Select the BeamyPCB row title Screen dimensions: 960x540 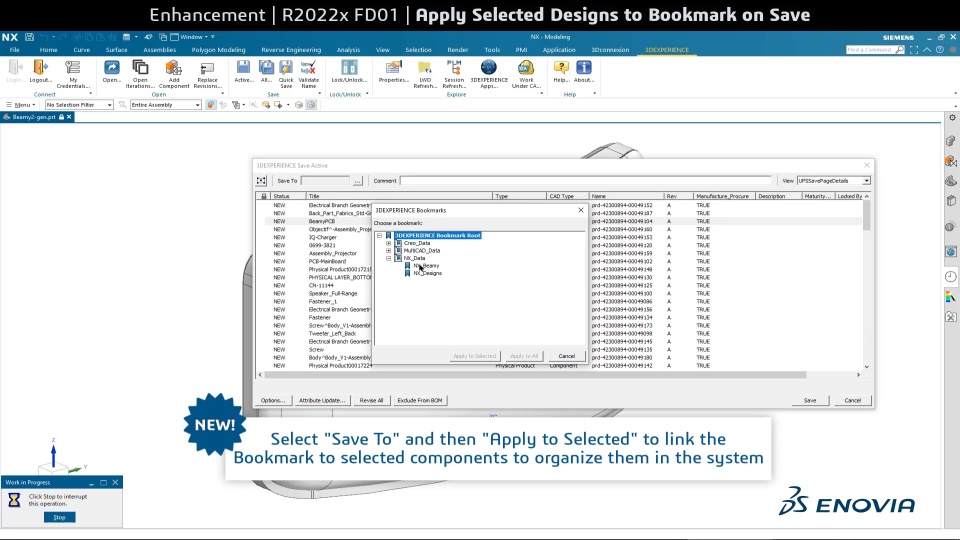coord(321,221)
